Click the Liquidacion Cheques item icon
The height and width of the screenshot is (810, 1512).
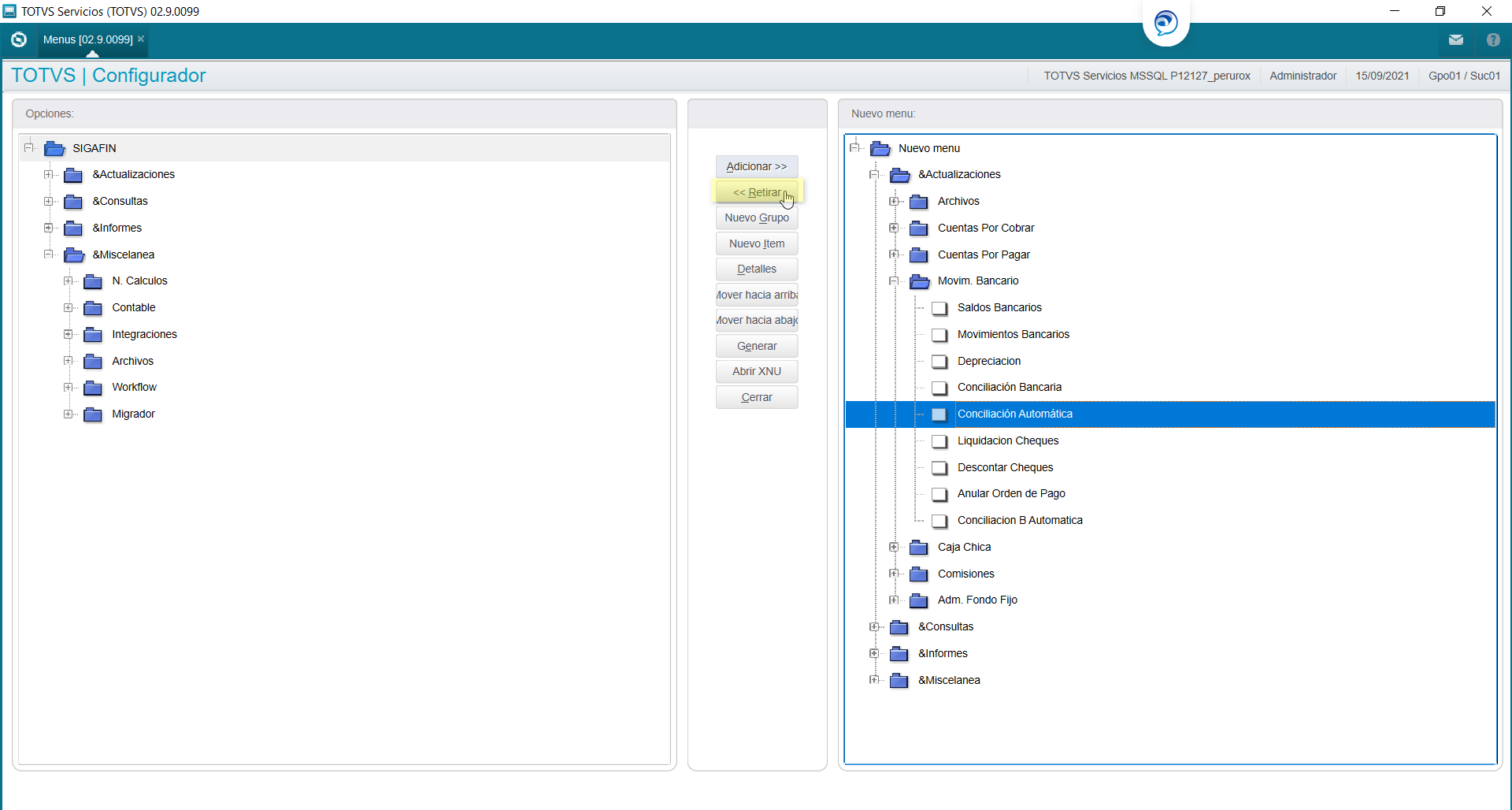[x=939, y=441]
